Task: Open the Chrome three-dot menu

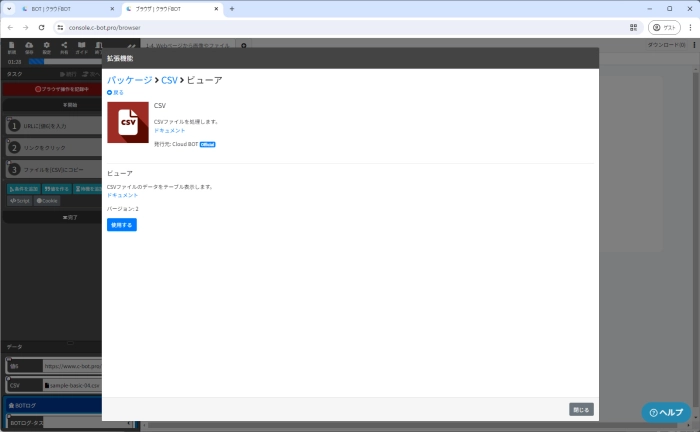Action: (x=689, y=27)
